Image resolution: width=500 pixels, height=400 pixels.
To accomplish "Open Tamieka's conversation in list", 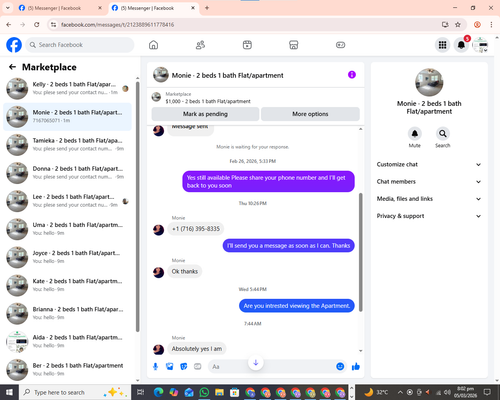I will pyautogui.click(x=67, y=145).
